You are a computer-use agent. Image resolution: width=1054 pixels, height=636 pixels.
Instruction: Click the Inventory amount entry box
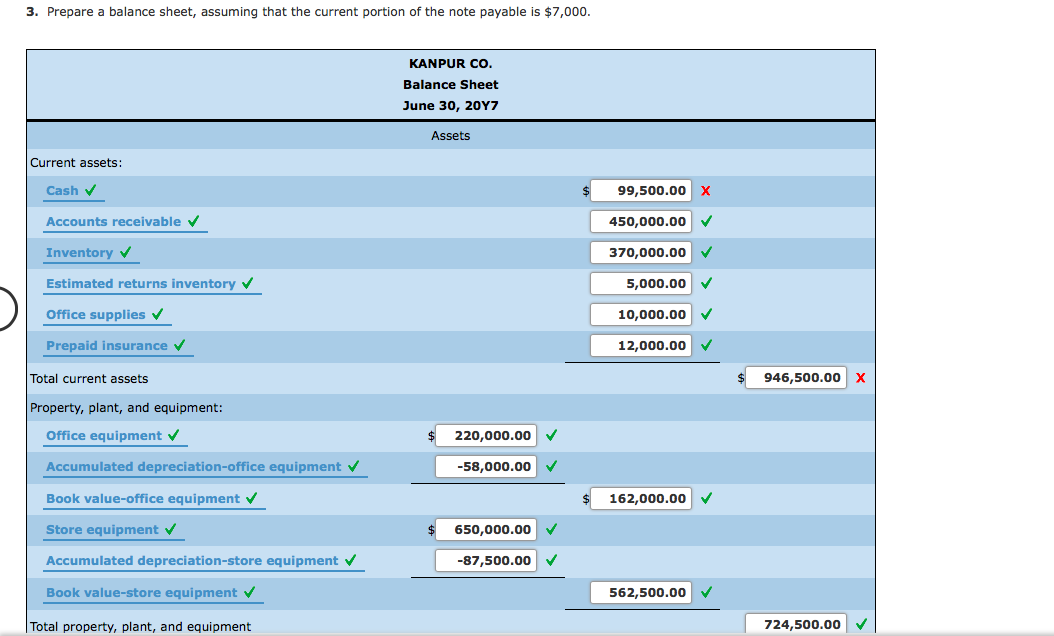coord(641,252)
